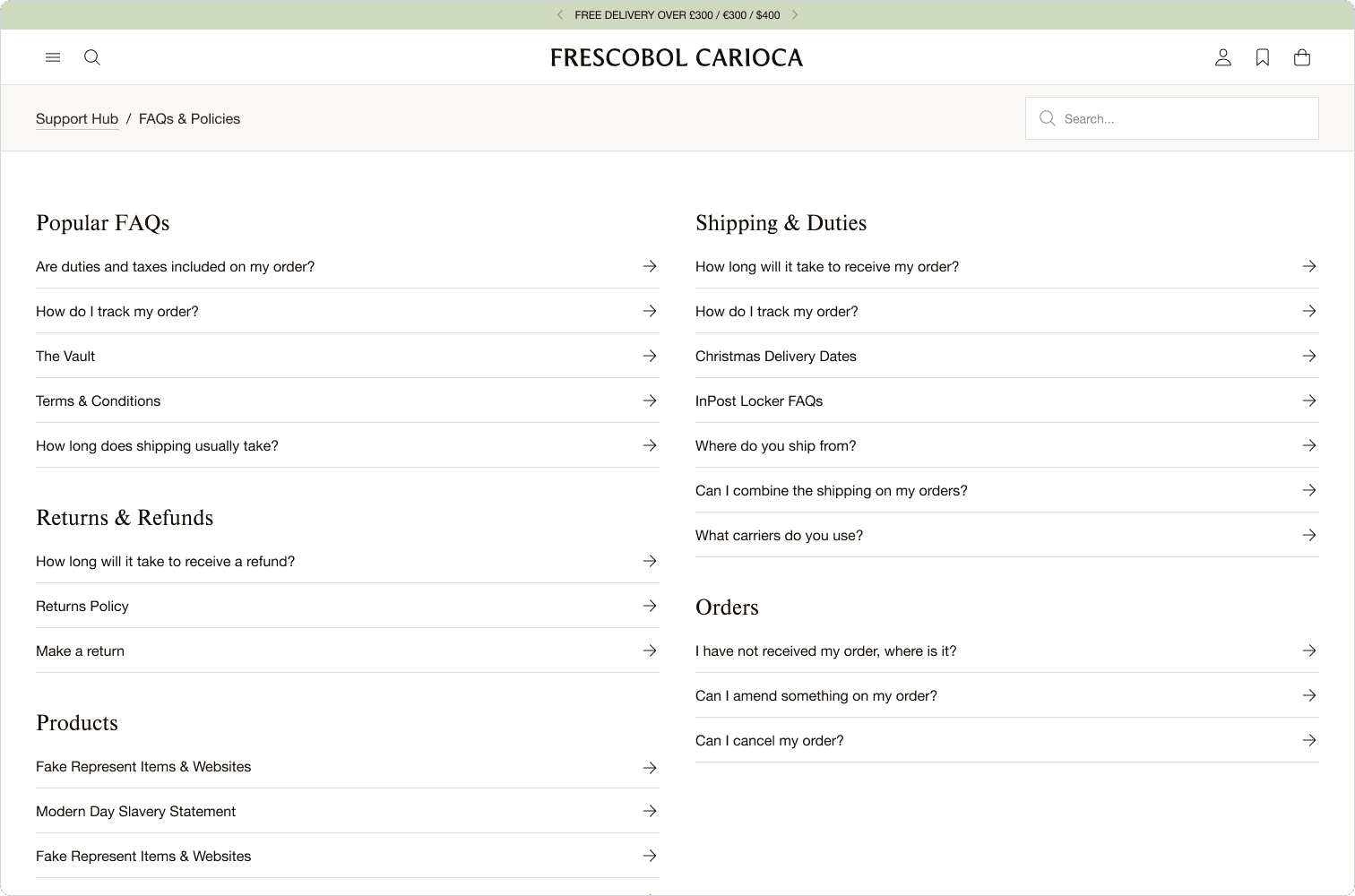
Task: Click the arrow beside The Vault
Action: tap(650, 356)
